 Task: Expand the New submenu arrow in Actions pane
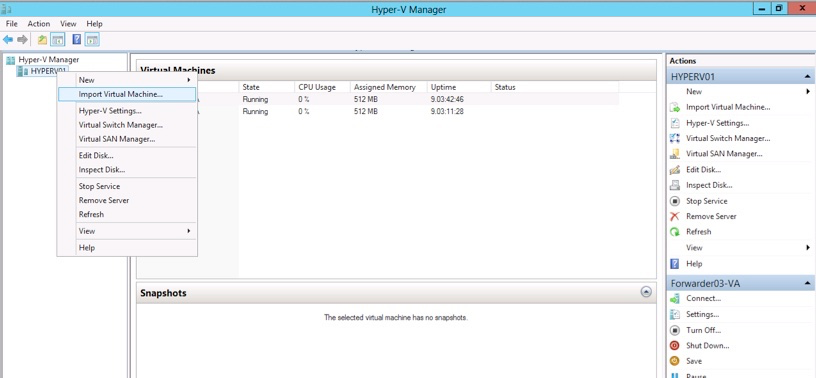point(808,92)
